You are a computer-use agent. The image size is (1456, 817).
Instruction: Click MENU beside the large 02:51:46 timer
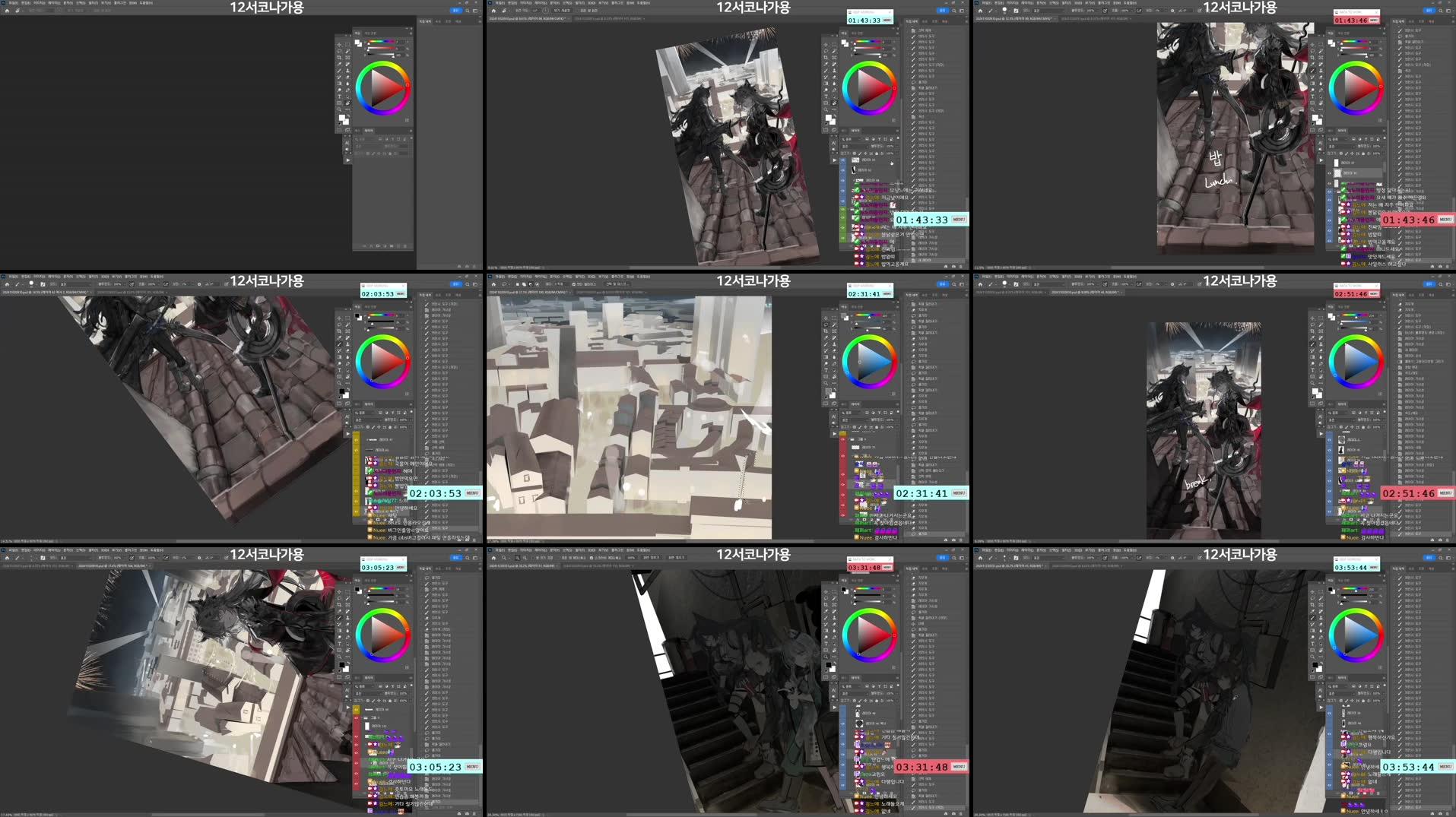coord(1445,493)
